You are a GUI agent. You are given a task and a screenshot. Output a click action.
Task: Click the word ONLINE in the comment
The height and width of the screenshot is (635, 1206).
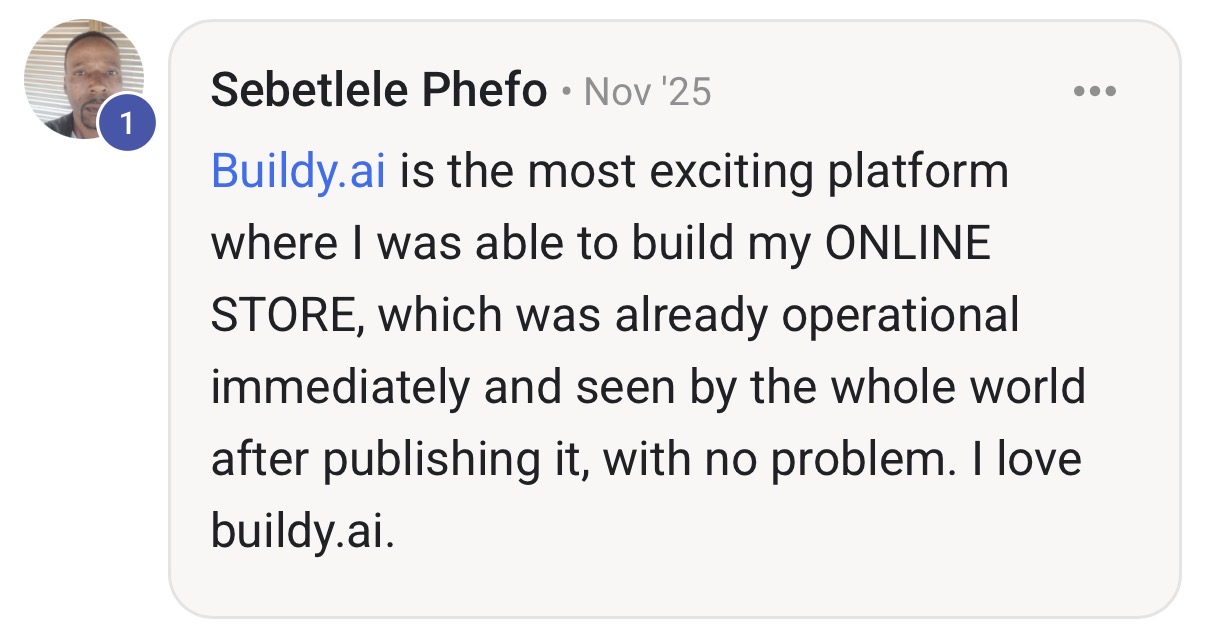coord(908,244)
